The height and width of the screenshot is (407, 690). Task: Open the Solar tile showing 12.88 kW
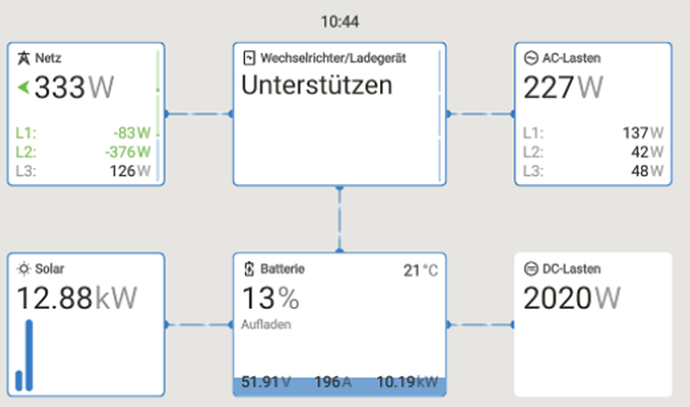(x=86, y=324)
